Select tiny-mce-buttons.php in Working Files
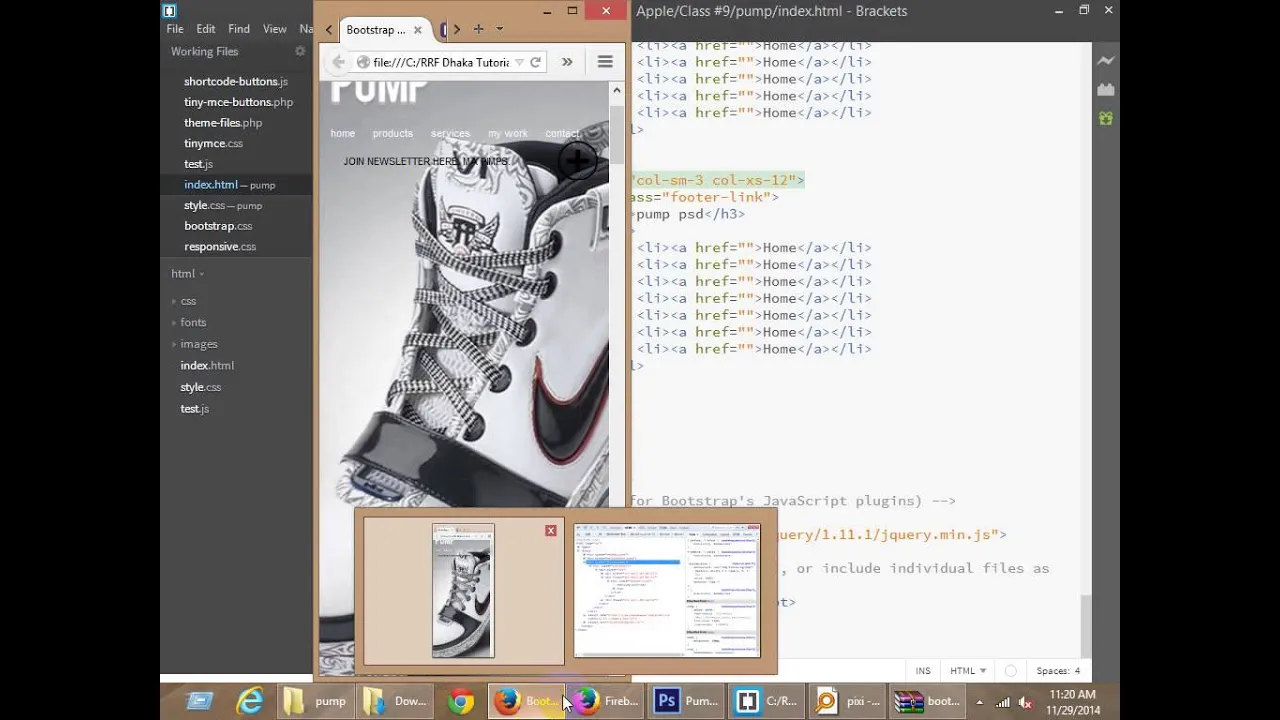Image resolution: width=1280 pixels, height=720 pixels. [x=239, y=102]
